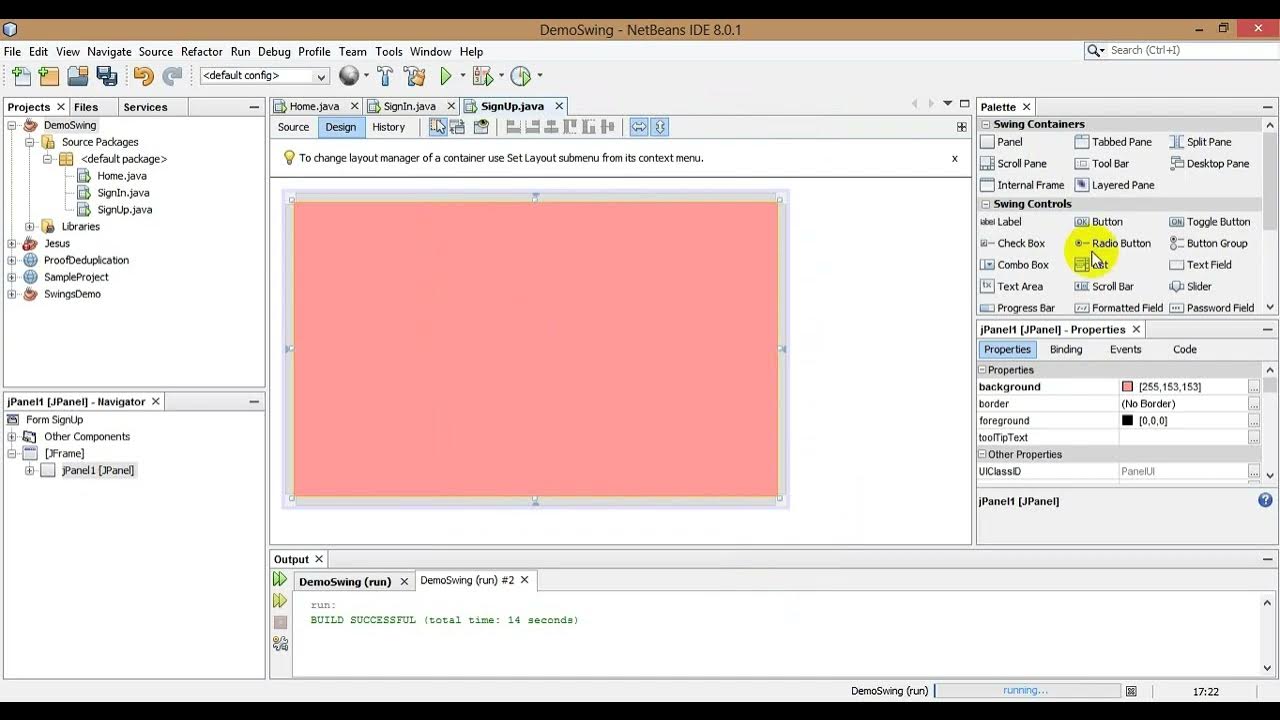Open dropdown arrow next to Profile icon
This screenshot has width=1280, height=720.
[540, 76]
